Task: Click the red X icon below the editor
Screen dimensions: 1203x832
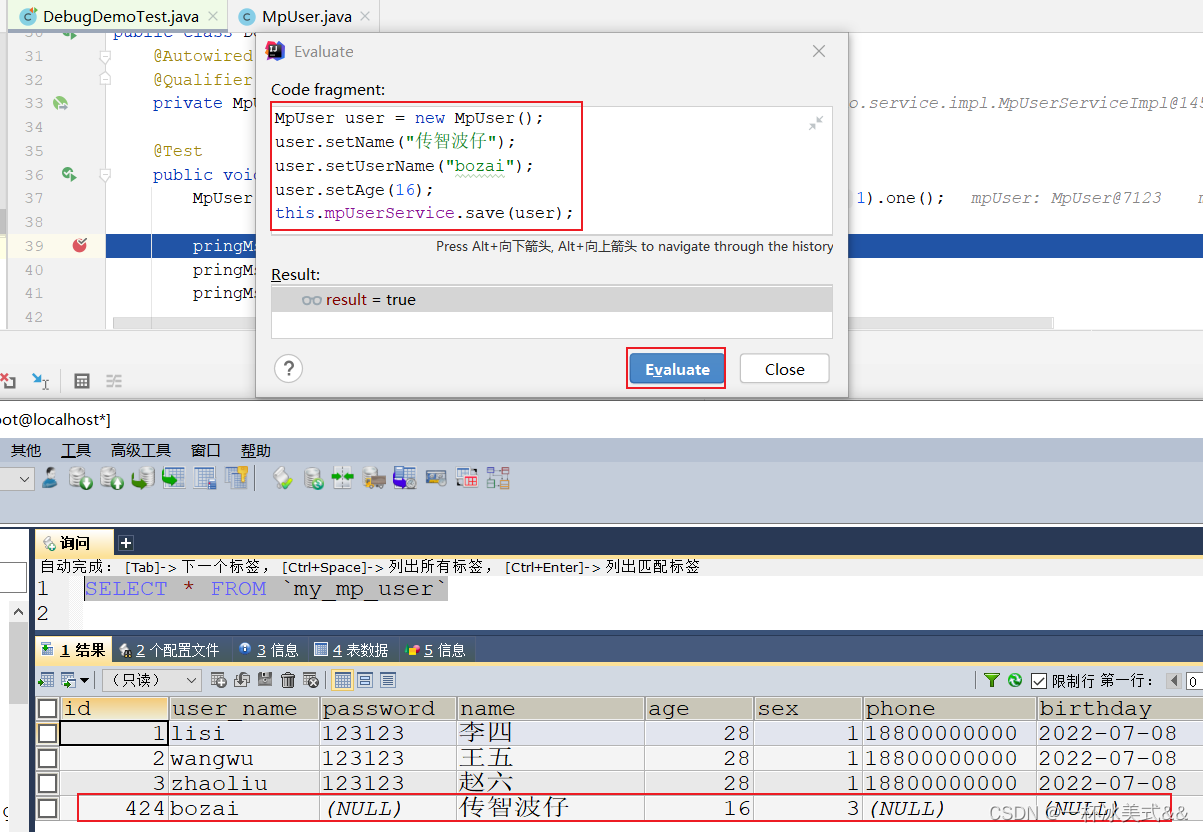Action: point(7,380)
